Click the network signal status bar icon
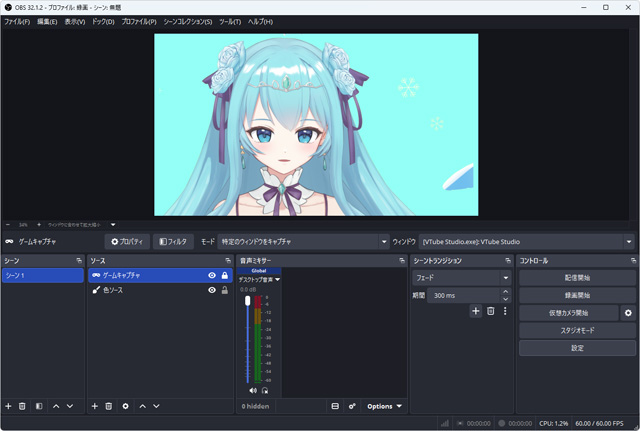640x431 pixels. tap(445, 423)
